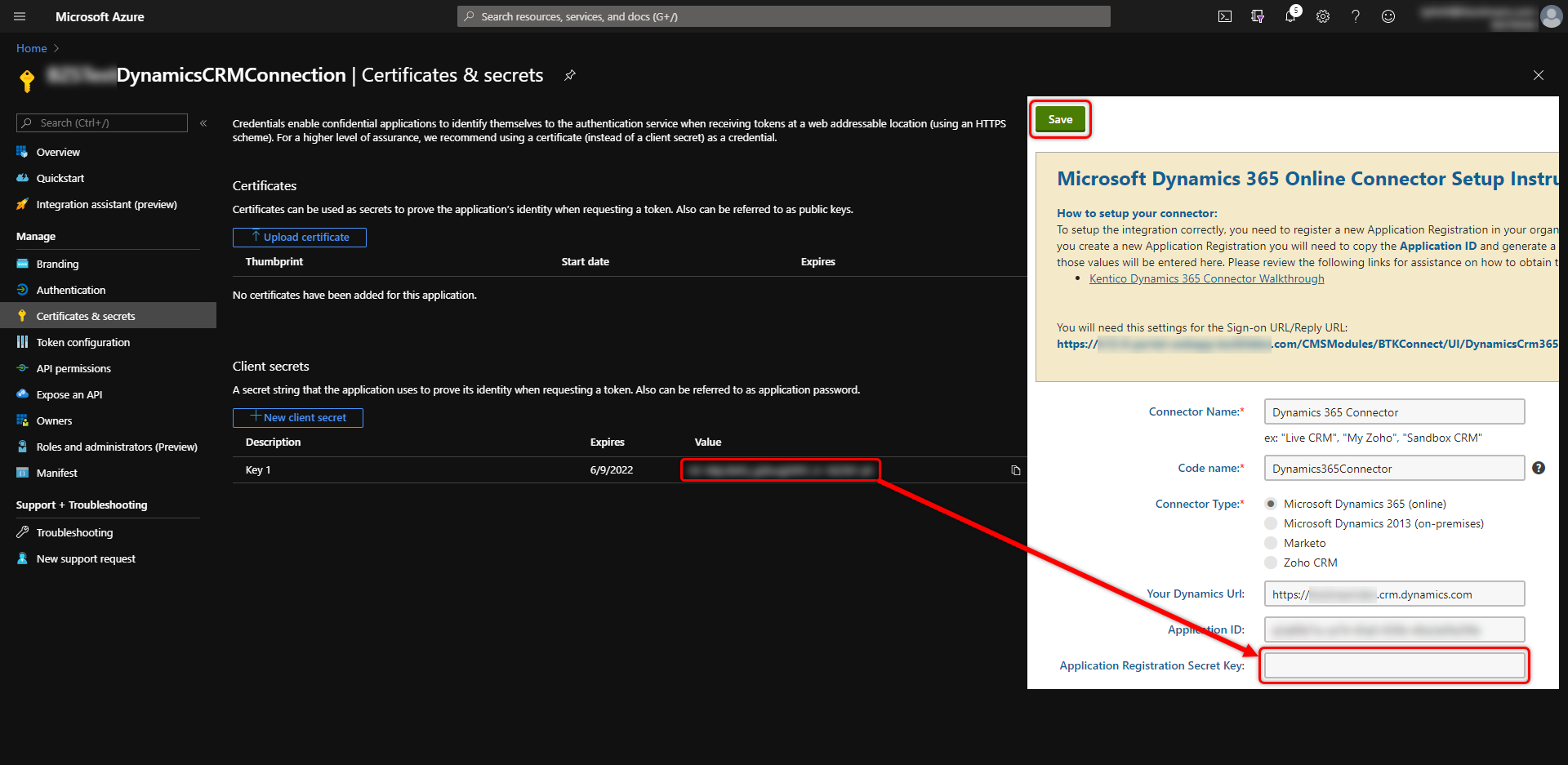This screenshot has height=765, width=1568.
Task: Select the Marketo connector type
Action: coord(1271,543)
